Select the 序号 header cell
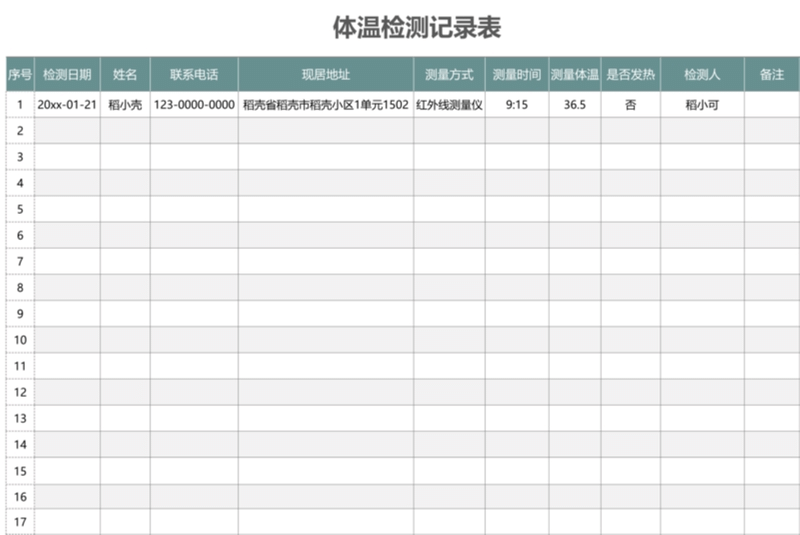 pos(19,75)
